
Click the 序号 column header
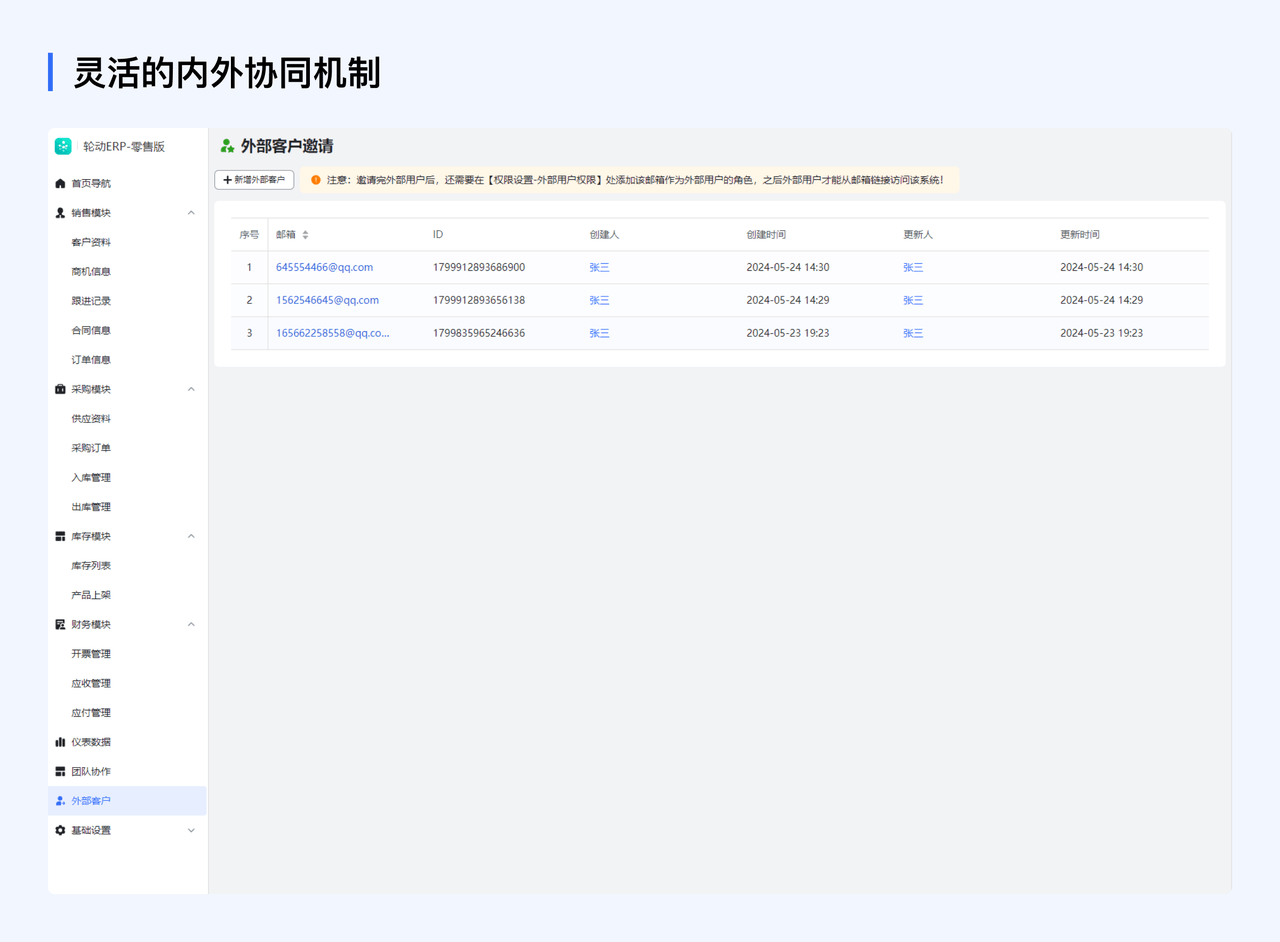(x=249, y=235)
